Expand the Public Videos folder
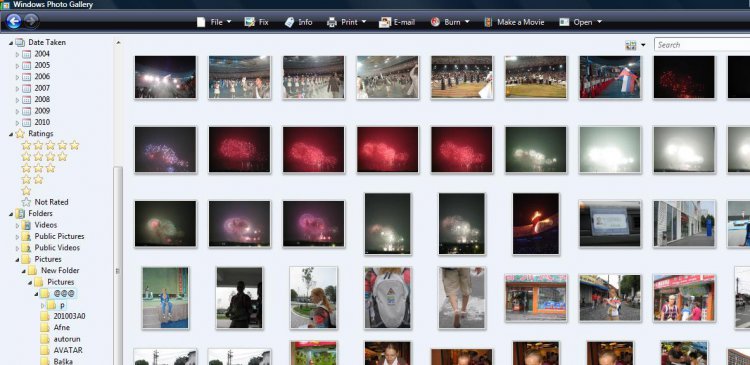Image resolution: width=750 pixels, height=365 pixels. [x=17, y=248]
